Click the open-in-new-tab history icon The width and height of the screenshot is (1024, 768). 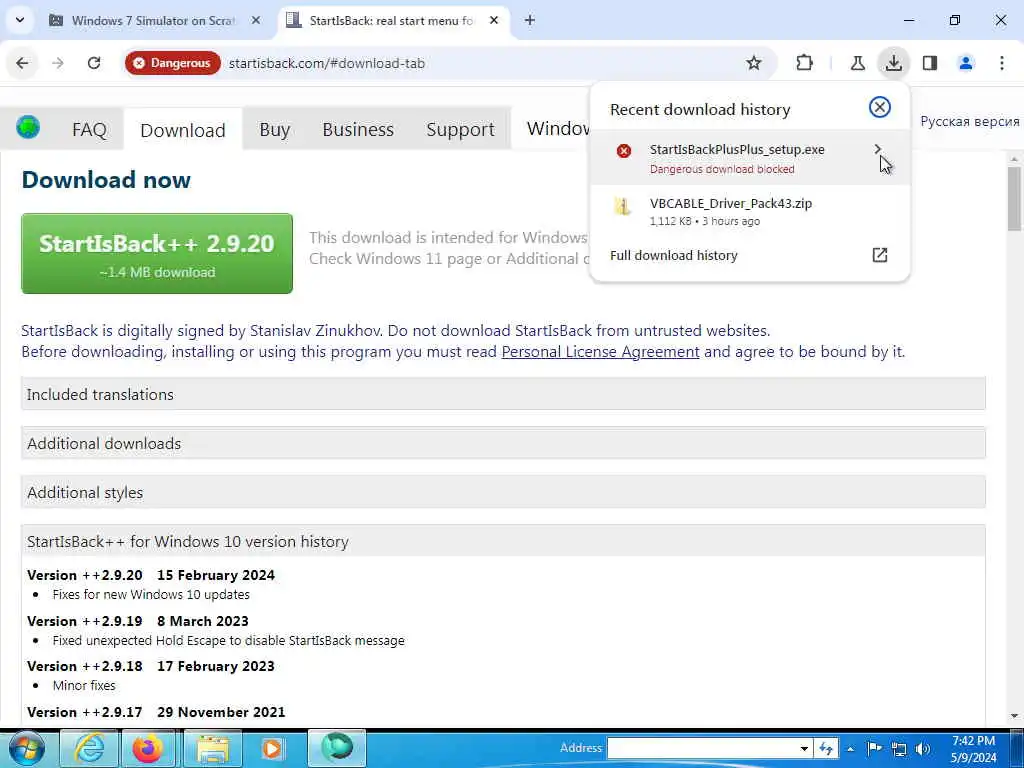point(880,255)
